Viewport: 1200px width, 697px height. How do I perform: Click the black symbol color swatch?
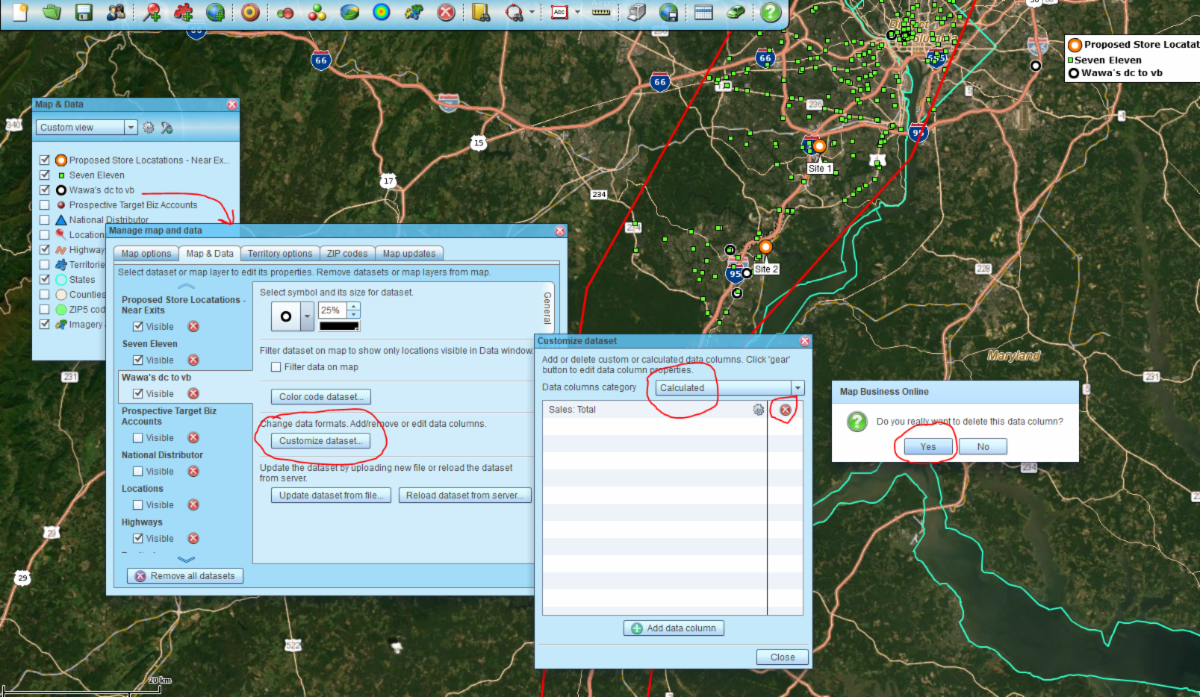pyautogui.click(x=340, y=326)
